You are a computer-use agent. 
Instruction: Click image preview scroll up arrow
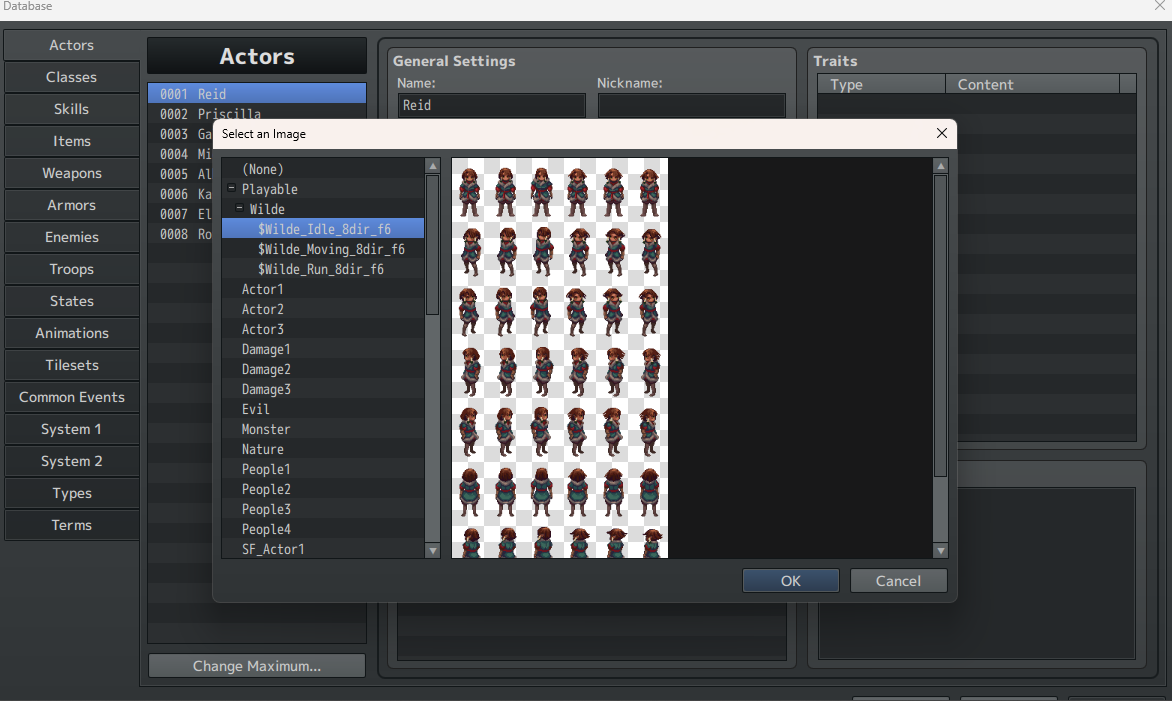[x=941, y=166]
